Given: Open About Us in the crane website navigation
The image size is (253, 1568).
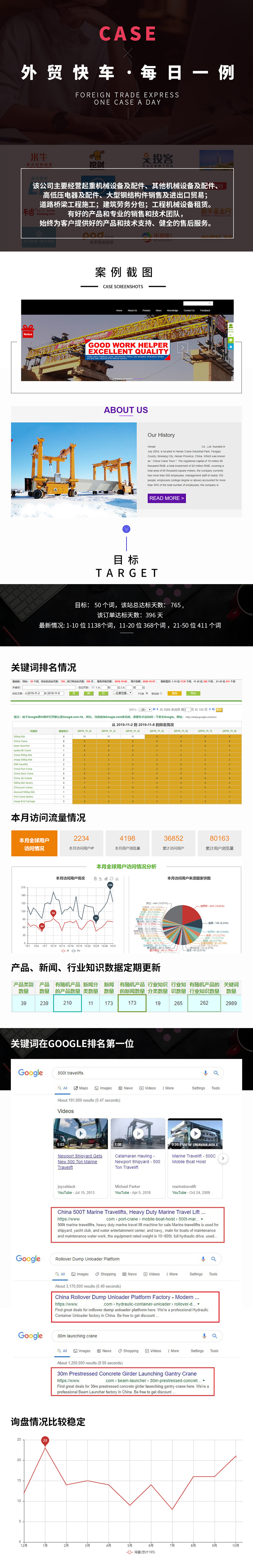Looking at the screenshot, I should tap(132, 310).
